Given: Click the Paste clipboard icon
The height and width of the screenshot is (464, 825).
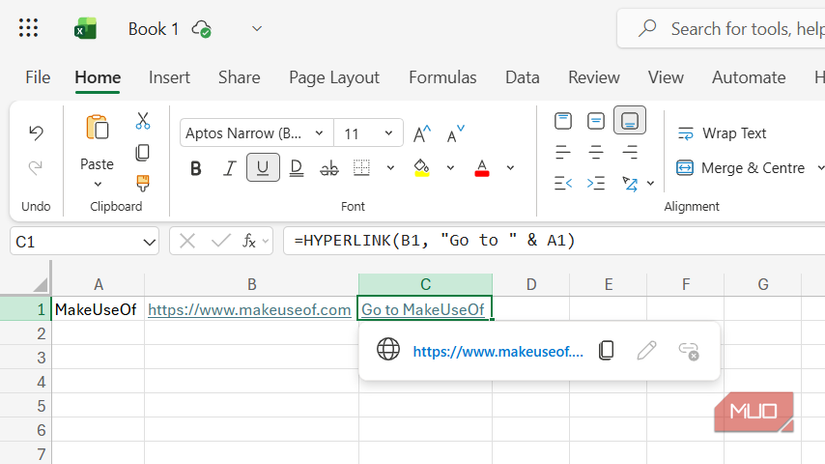Looking at the screenshot, I should [x=97, y=127].
